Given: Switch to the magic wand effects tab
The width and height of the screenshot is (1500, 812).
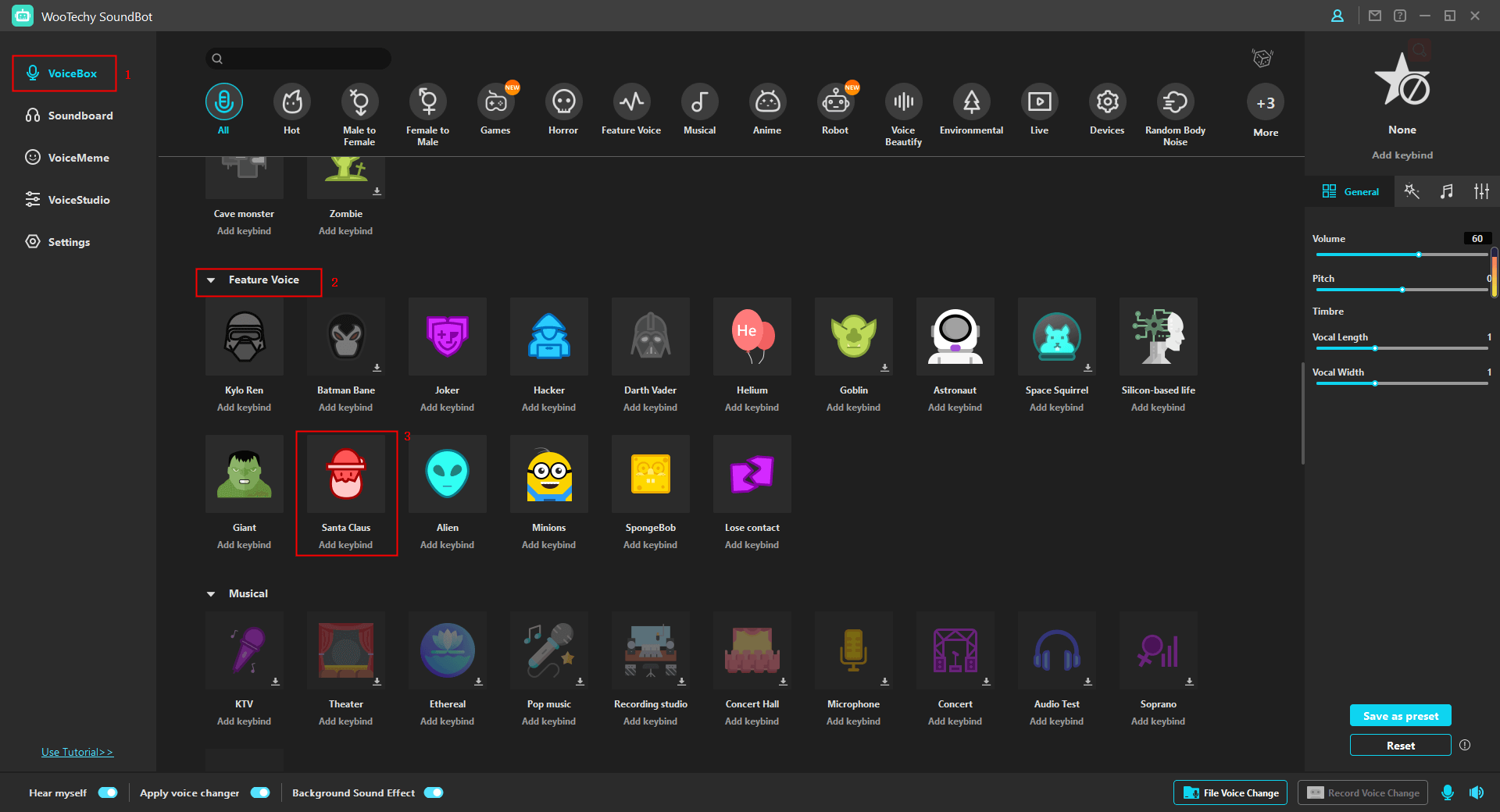Looking at the screenshot, I should tap(1412, 191).
